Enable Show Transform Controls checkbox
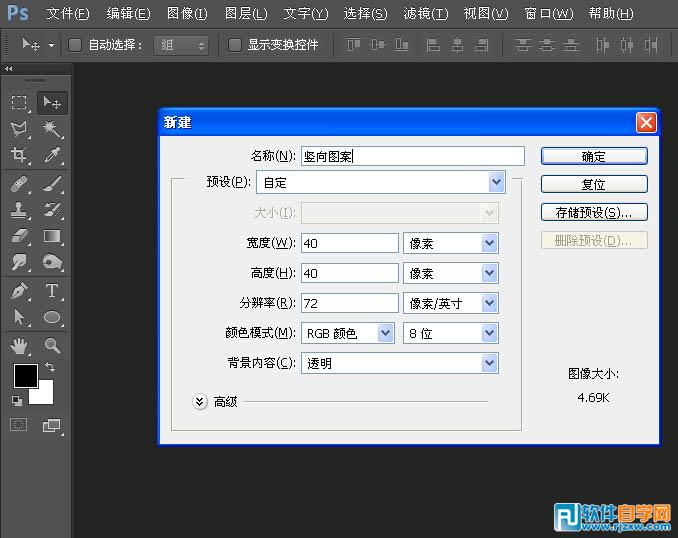This screenshot has width=678, height=538. [x=235, y=45]
